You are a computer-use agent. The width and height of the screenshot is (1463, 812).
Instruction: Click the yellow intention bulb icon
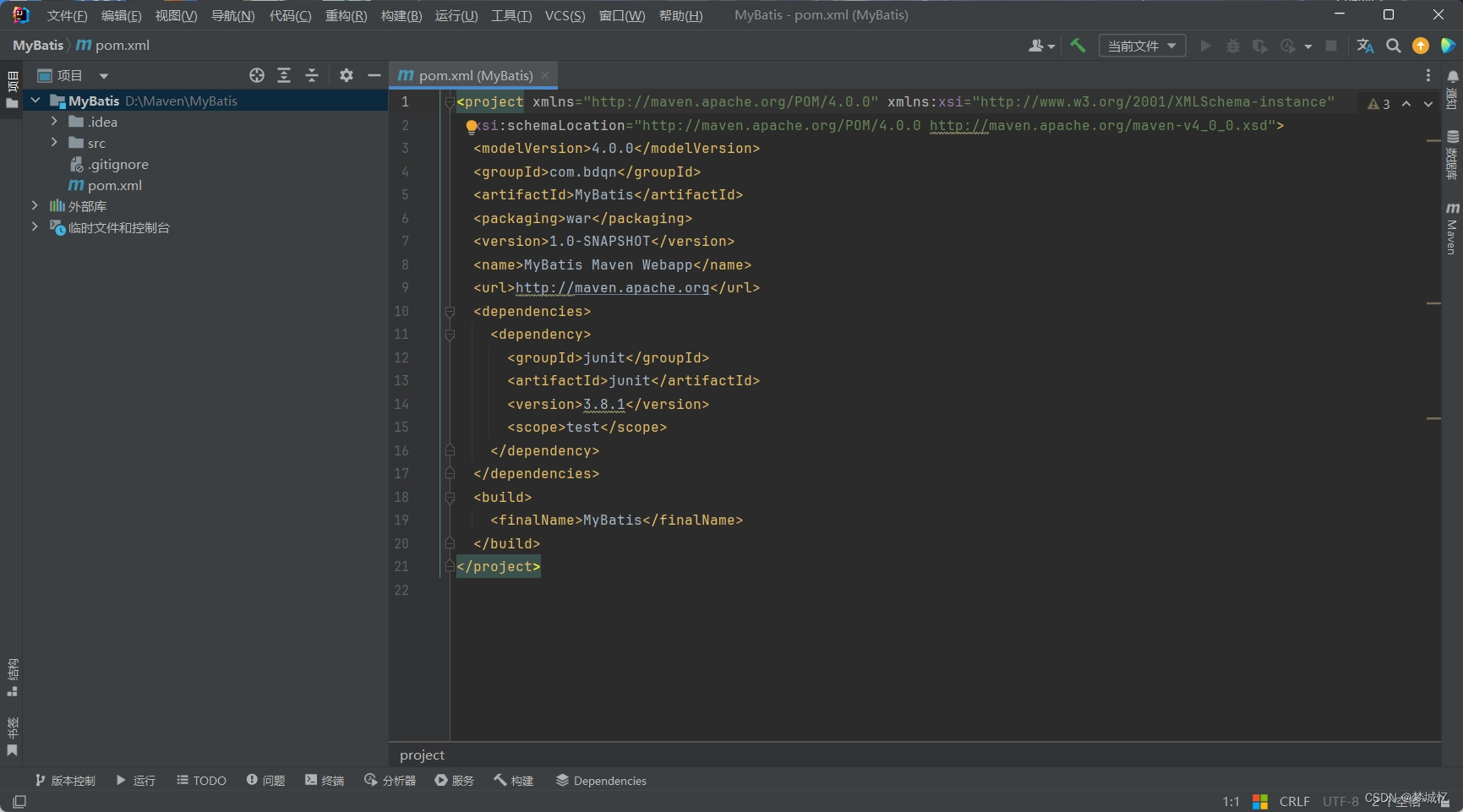(x=472, y=127)
